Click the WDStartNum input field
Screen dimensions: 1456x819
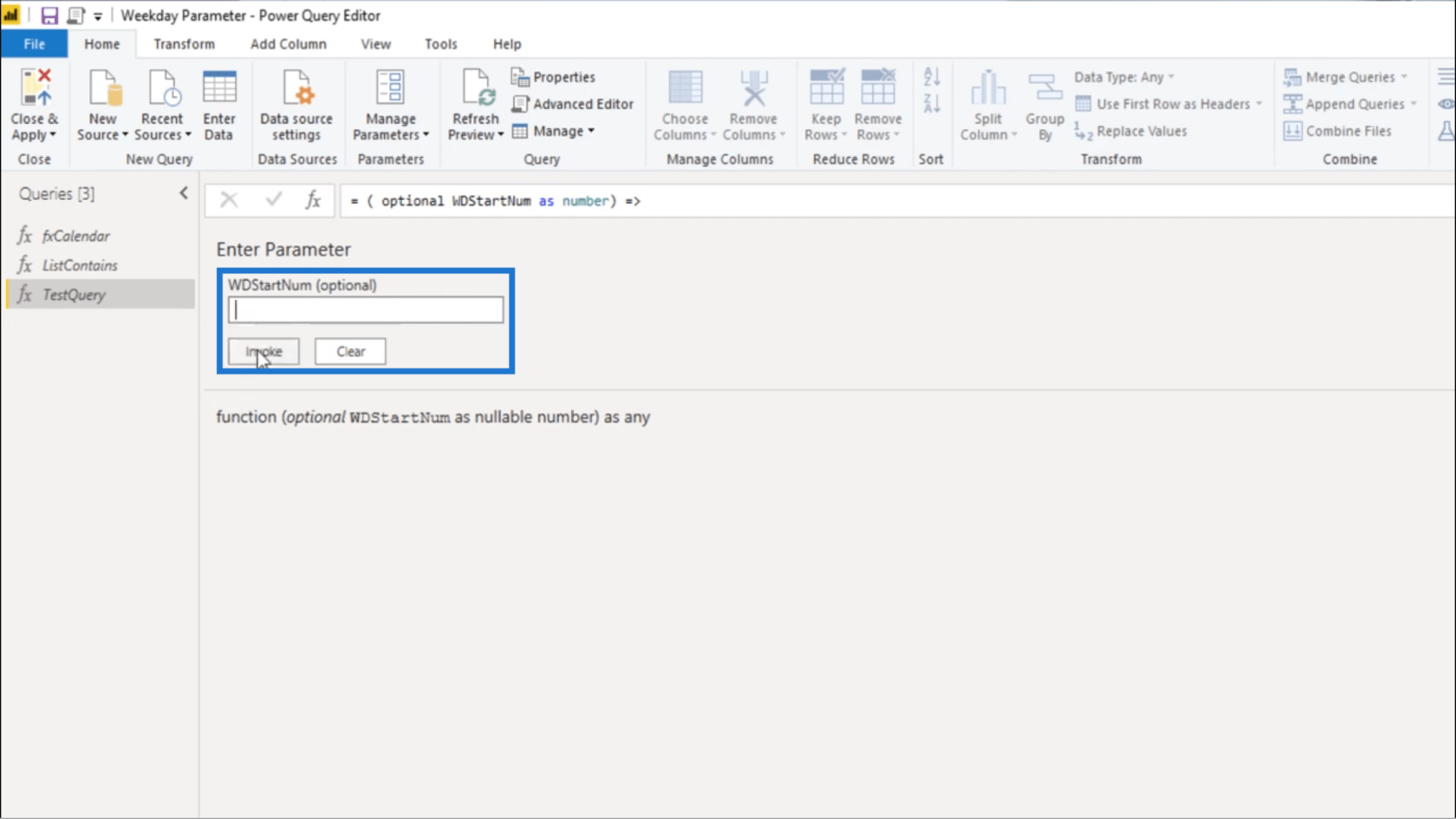(366, 310)
